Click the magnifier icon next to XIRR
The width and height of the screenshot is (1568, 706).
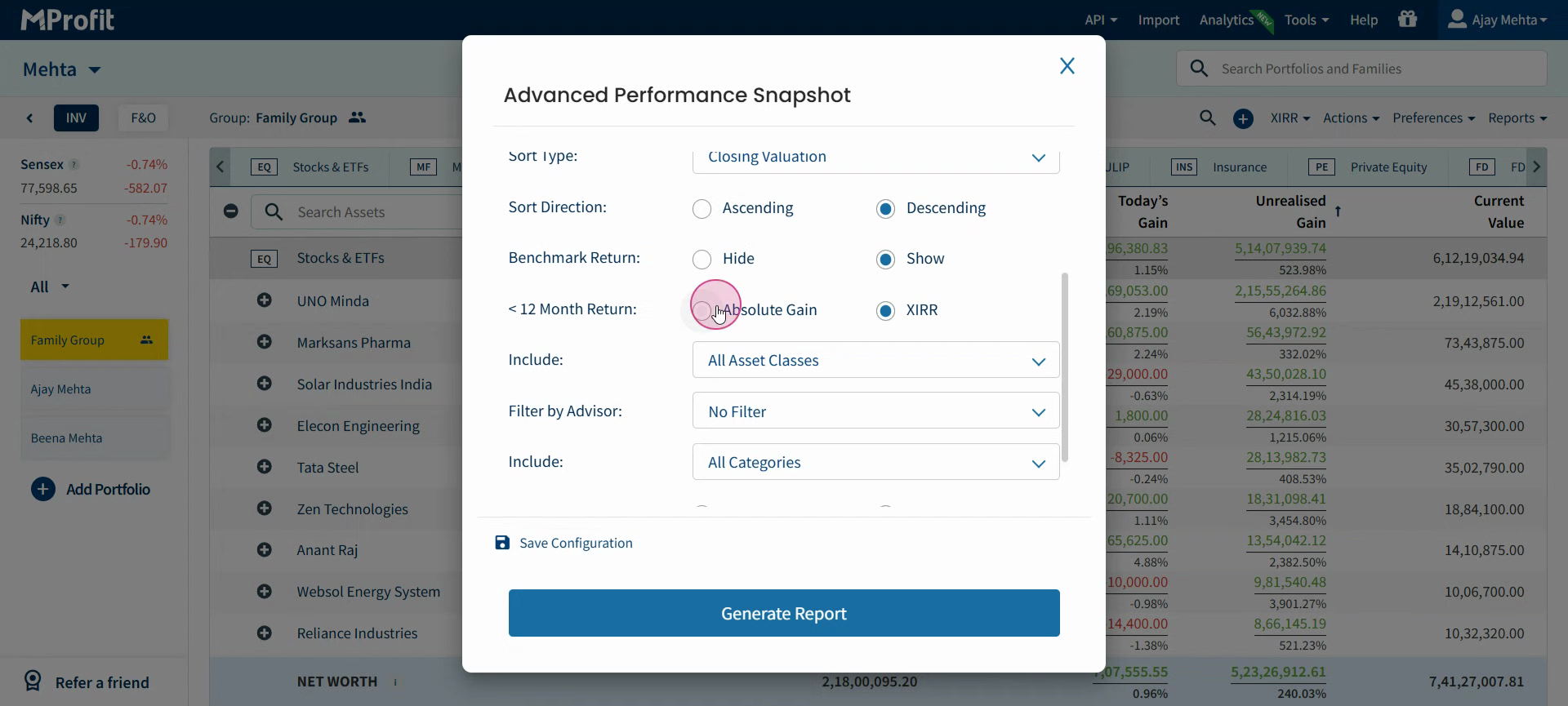1207,118
